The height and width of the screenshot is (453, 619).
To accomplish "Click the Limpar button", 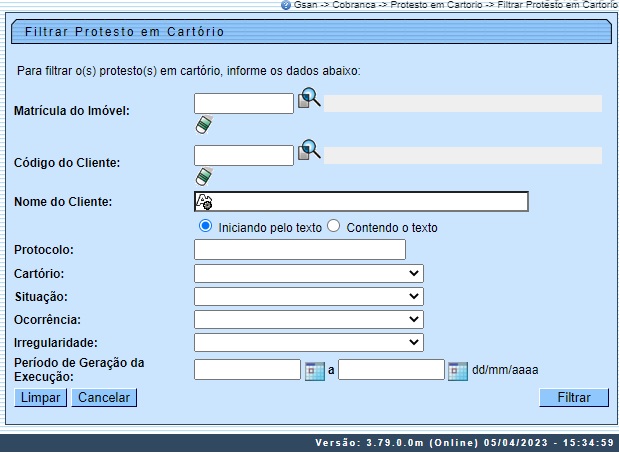I will (x=40, y=398).
